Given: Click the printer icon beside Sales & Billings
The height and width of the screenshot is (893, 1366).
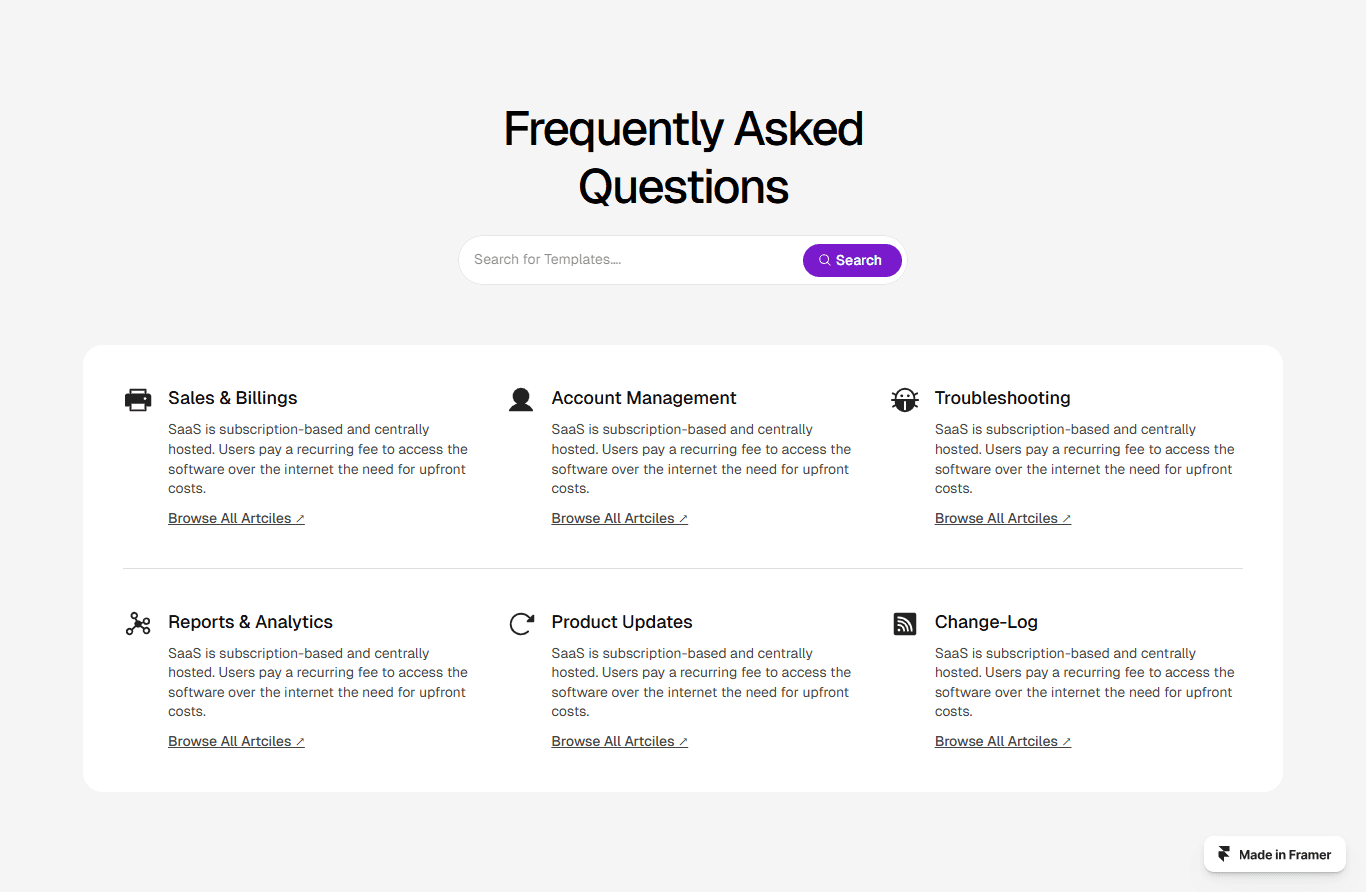Looking at the screenshot, I should click(138, 400).
